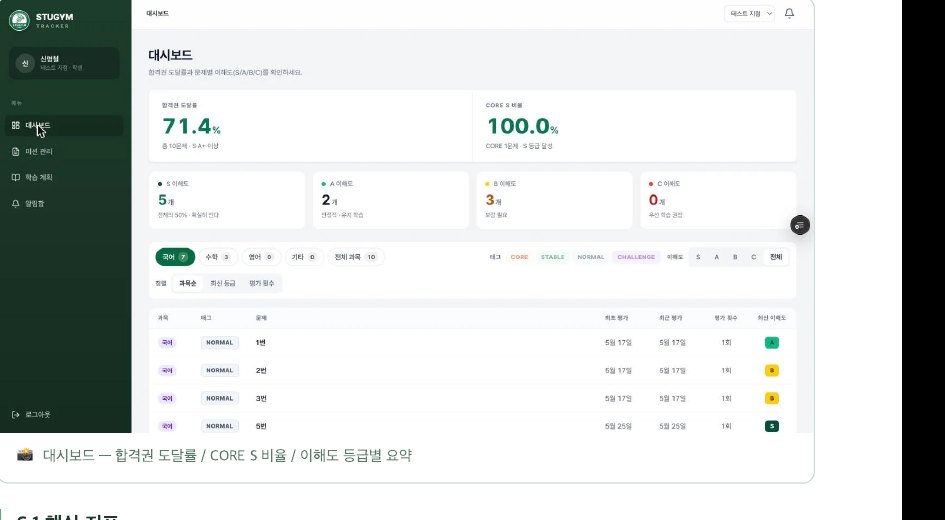Click problem 2번 in the table

click(x=260, y=371)
